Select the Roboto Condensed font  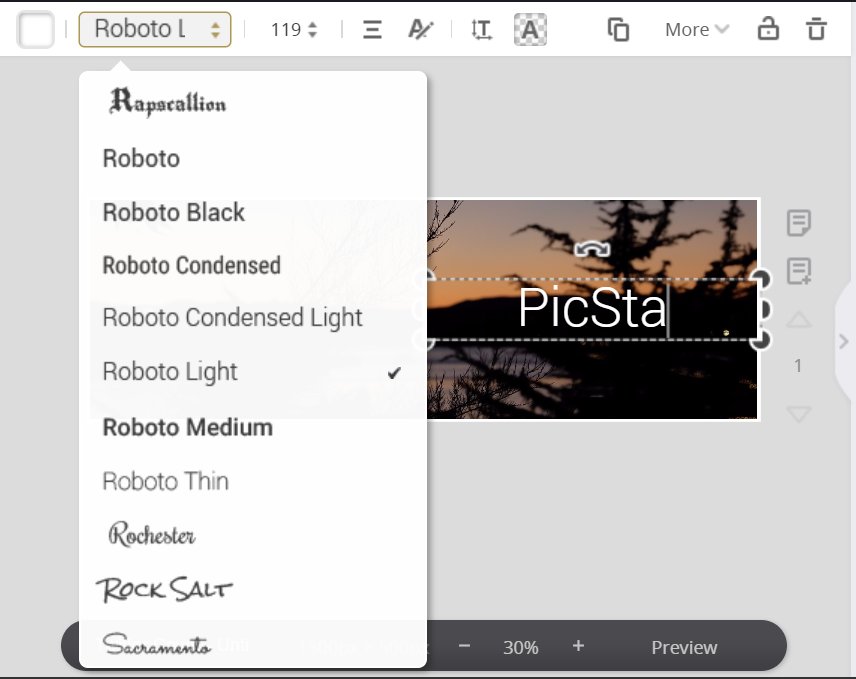[x=191, y=266]
